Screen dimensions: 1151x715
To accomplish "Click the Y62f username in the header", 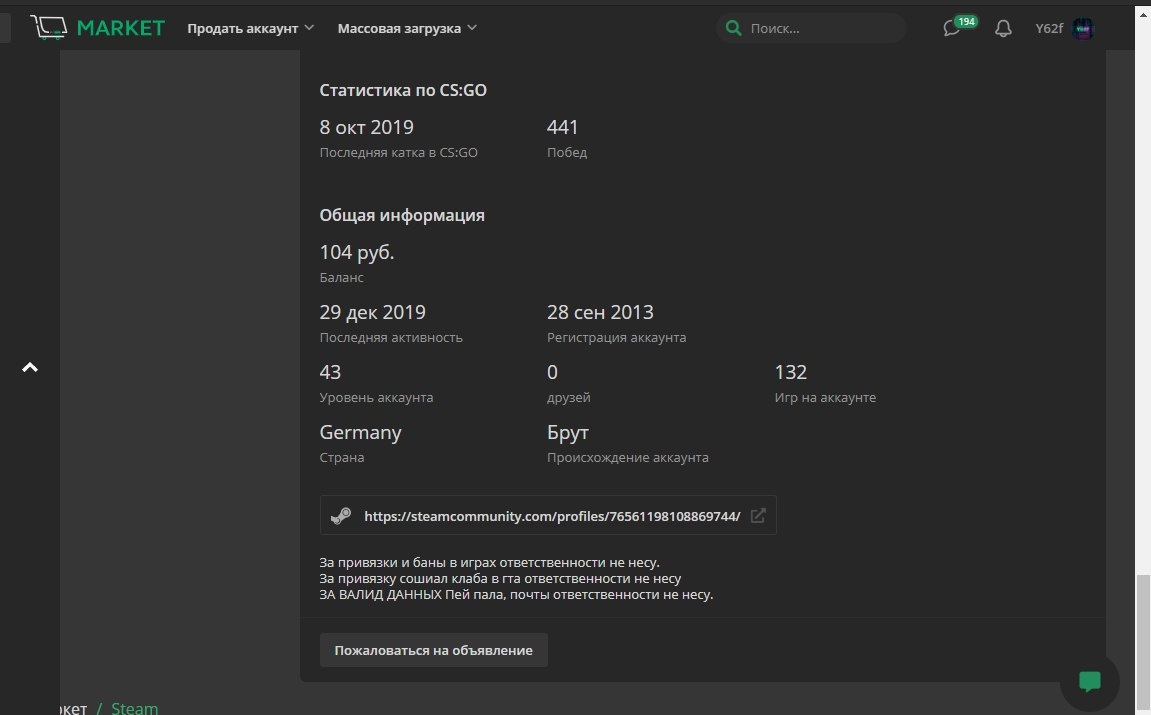I will point(1049,28).
